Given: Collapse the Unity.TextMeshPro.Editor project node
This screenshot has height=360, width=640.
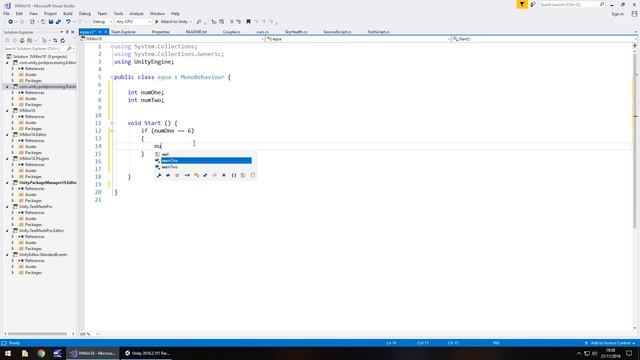Looking at the screenshot, I should (x=7, y=231).
